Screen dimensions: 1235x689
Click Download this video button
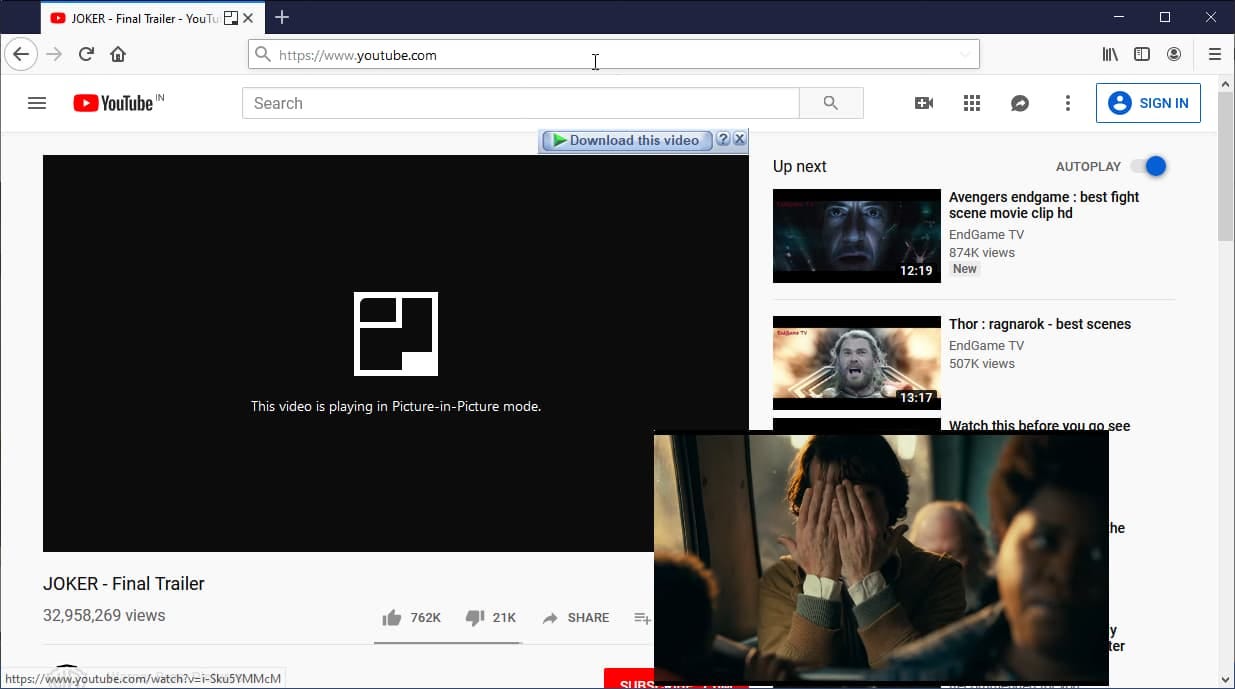pyautogui.click(x=626, y=140)
